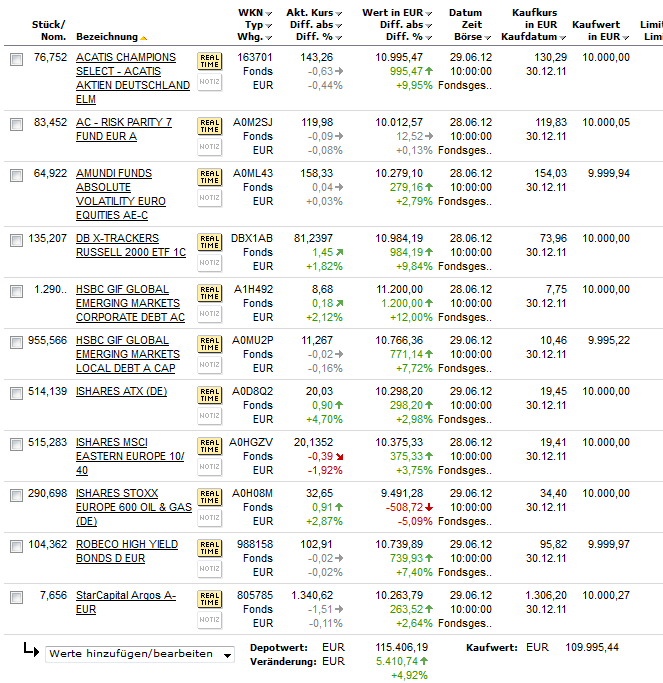663x683 pixels.
Task: Open Real Time quote for StarCapital Argos A-EUR
Action: click(210, 599)
